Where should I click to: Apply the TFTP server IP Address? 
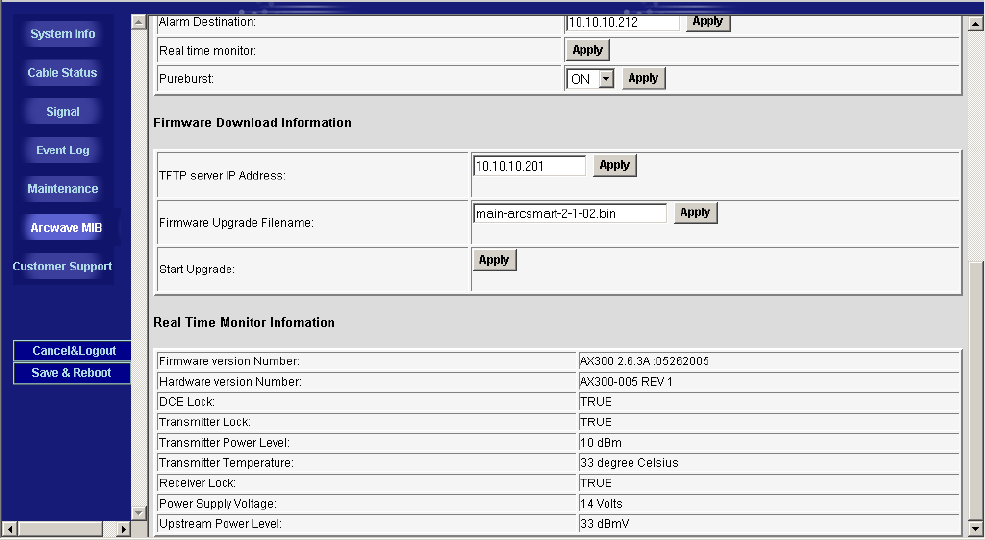pos(614,165)
